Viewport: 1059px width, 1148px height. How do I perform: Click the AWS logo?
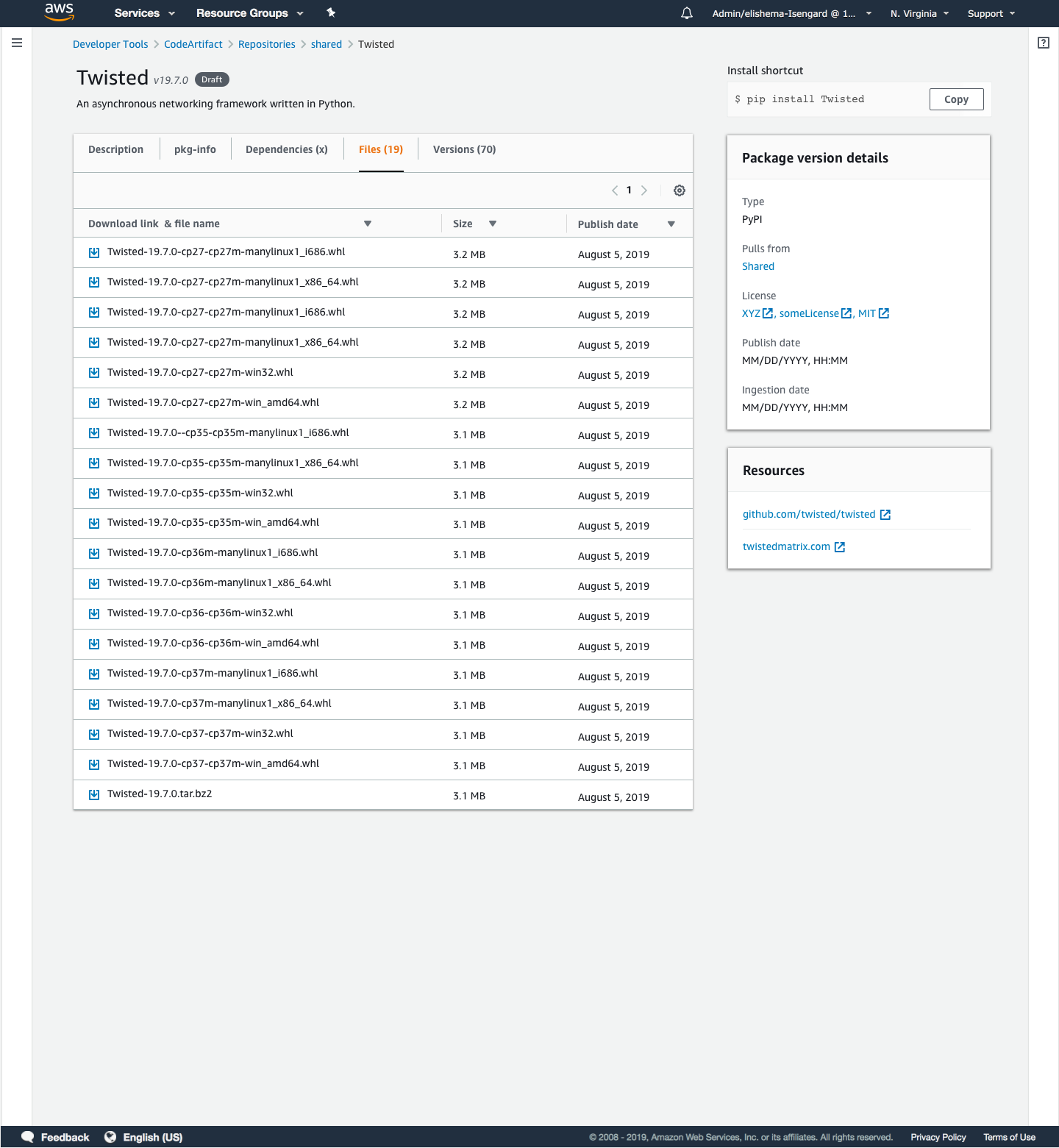[59, 13]
